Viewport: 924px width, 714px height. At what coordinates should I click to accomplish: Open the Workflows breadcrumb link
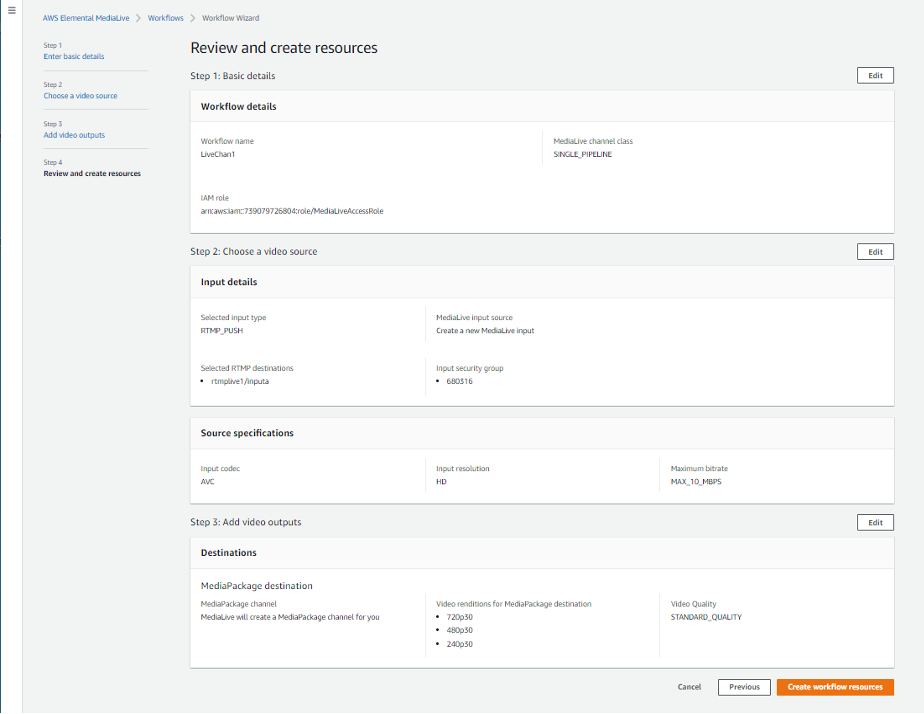click(x=166, y=17)
